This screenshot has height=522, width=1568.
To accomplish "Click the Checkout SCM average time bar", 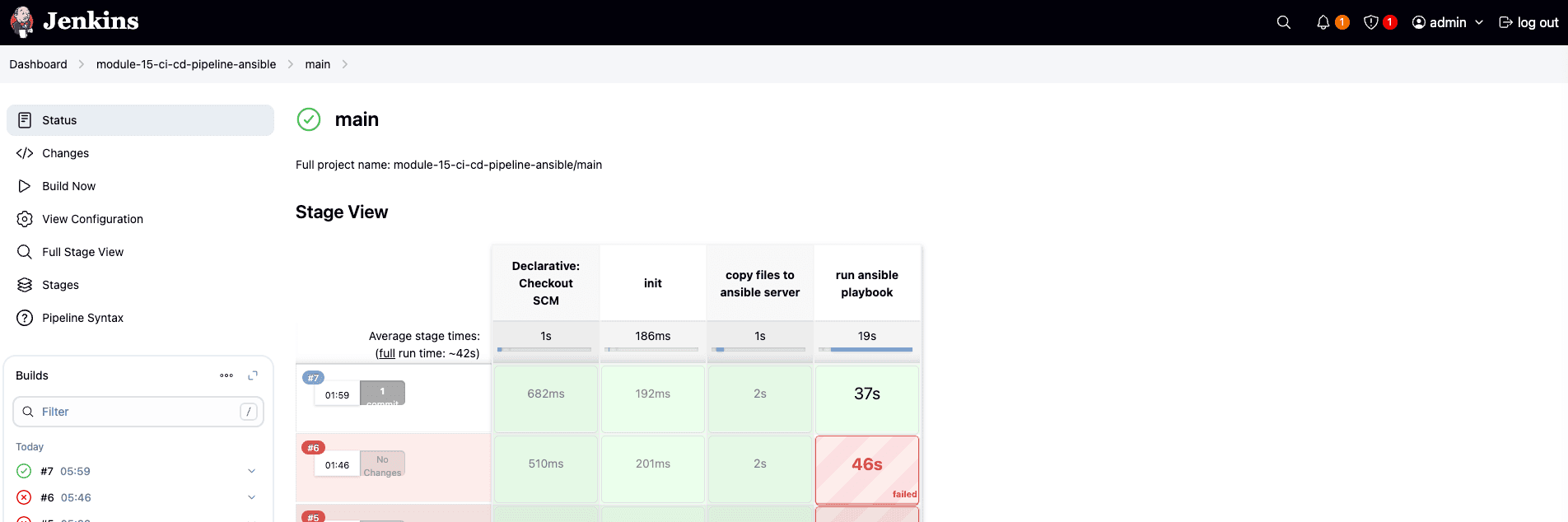I will [544, 350].
